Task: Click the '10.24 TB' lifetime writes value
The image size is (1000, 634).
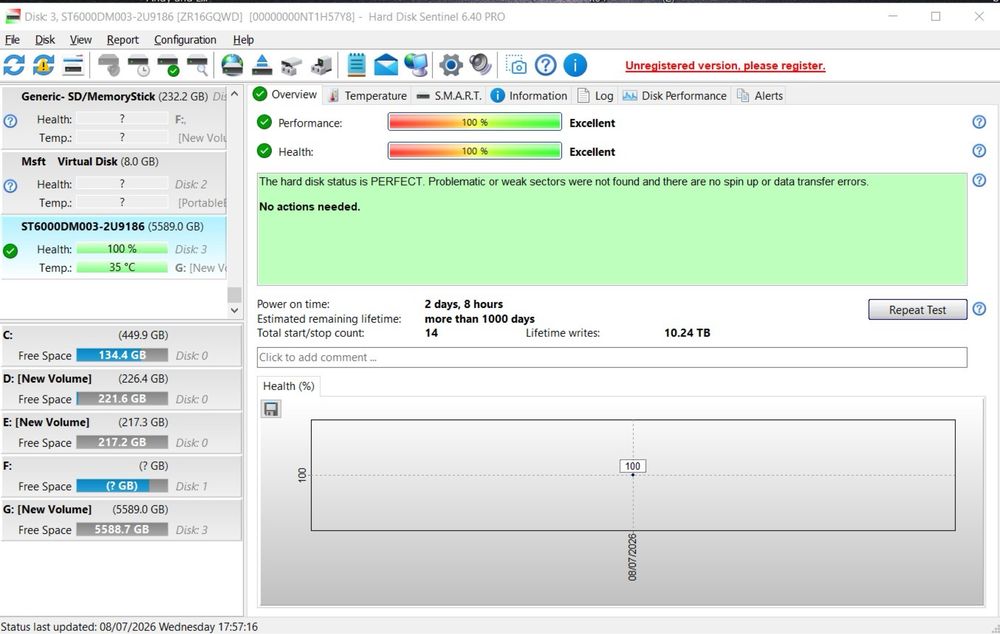Action: click(687, 333)
